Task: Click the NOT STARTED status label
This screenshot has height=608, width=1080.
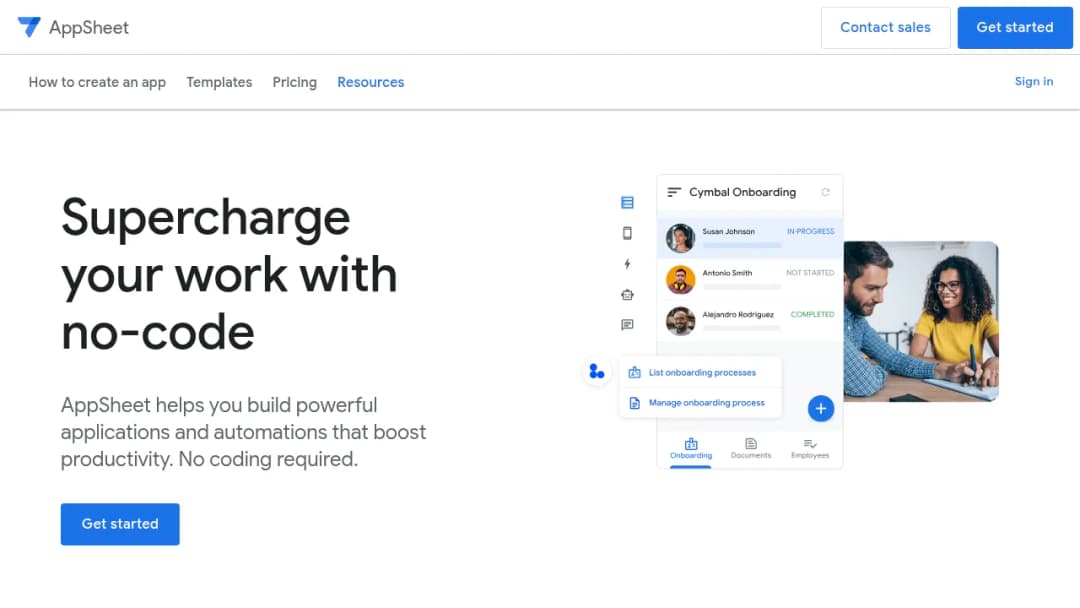Action: [x=810, y=273]
